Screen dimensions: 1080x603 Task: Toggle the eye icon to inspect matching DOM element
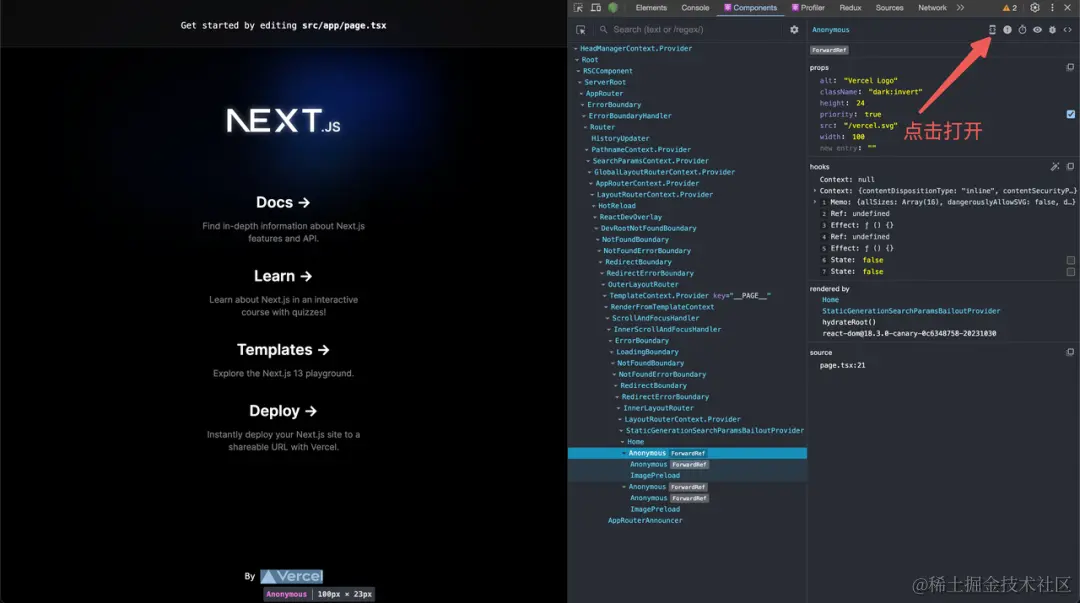(x=1037, y=30)
